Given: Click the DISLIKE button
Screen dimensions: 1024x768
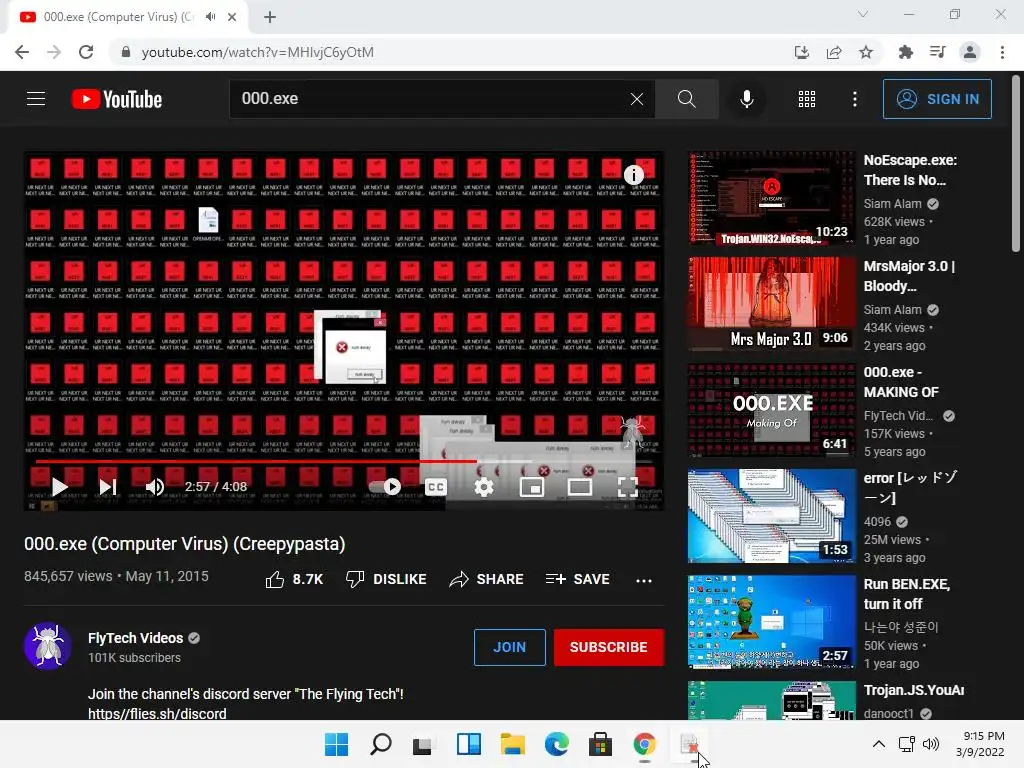Looking at the screenshot, I should coord(386,579).
